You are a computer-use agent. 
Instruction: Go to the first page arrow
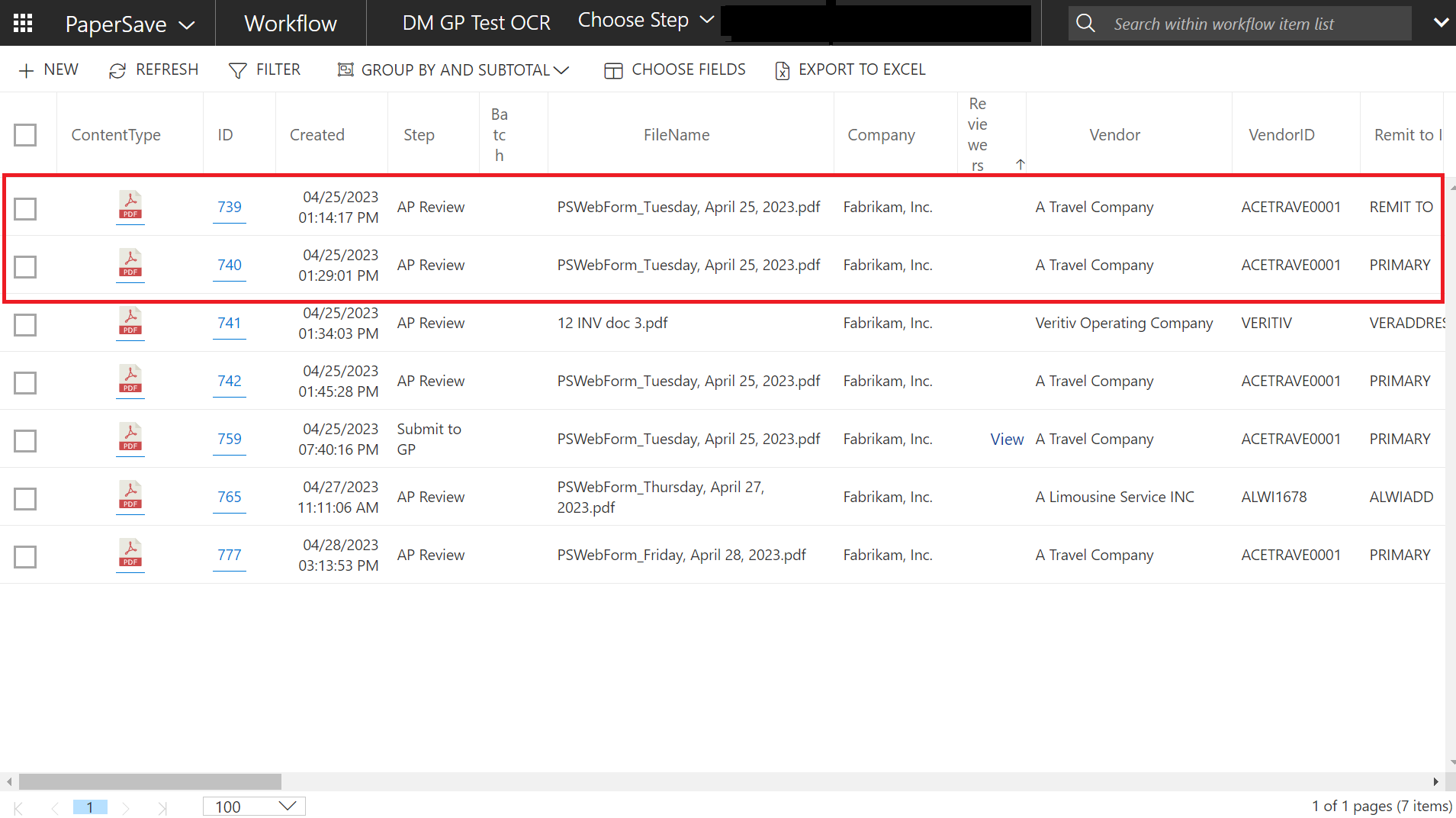point(18,807)
